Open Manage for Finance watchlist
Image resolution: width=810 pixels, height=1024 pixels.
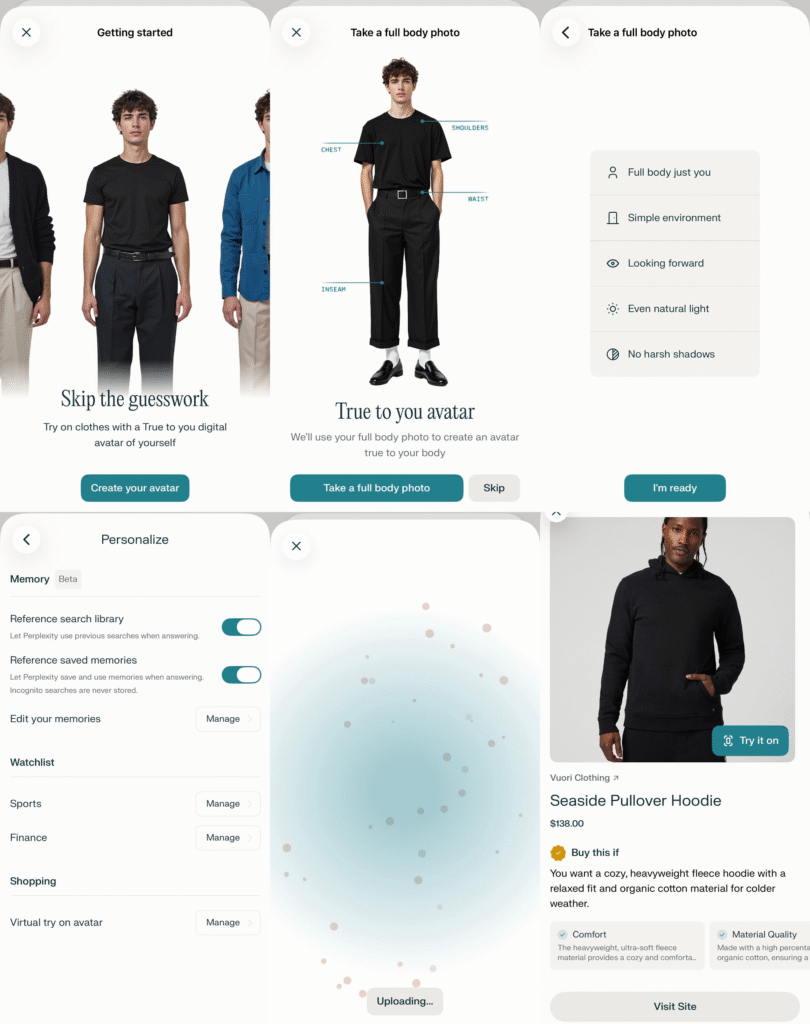(228, 838)
